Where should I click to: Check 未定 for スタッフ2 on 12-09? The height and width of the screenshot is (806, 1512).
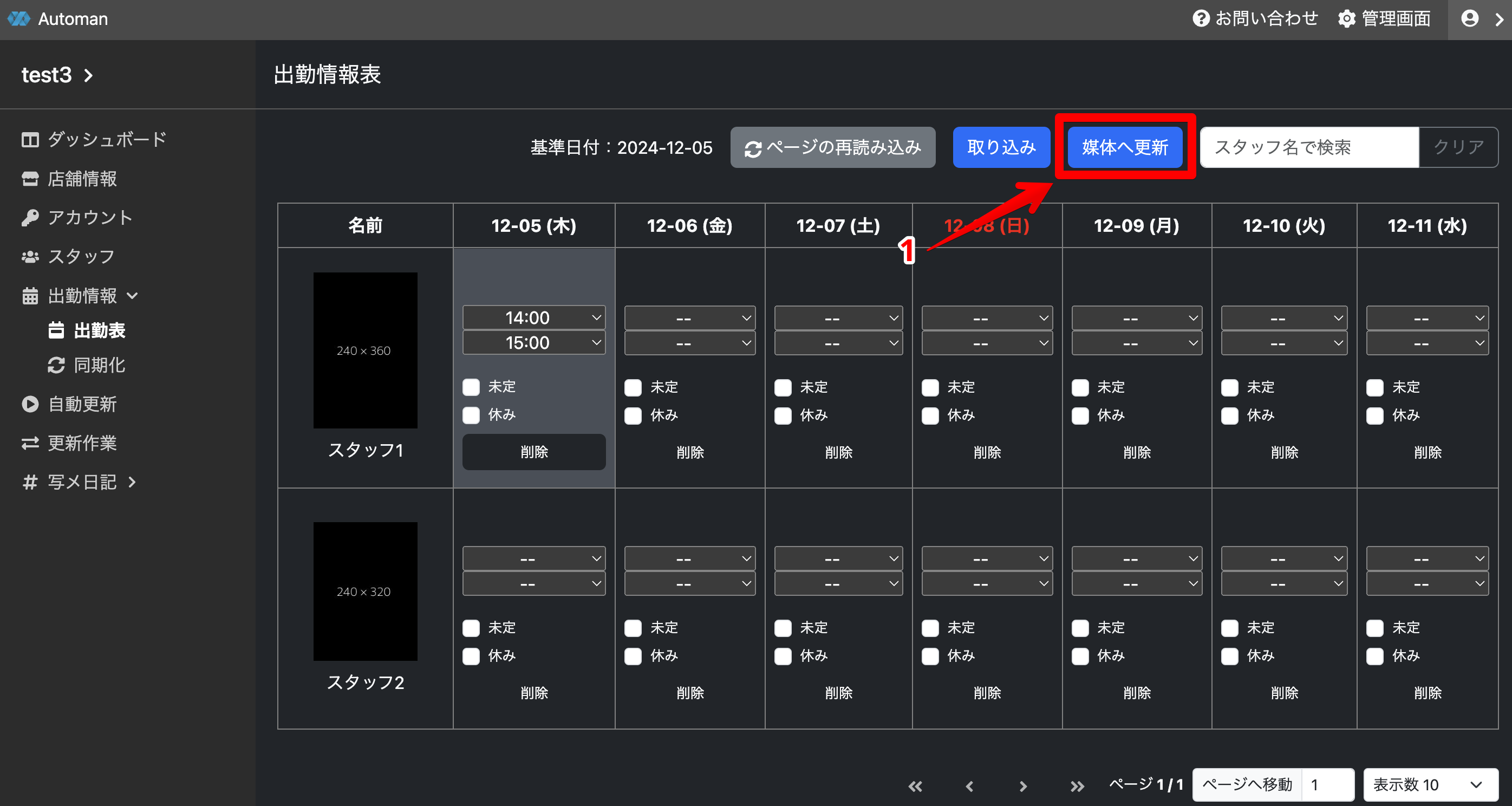[x=1080, y=628]
